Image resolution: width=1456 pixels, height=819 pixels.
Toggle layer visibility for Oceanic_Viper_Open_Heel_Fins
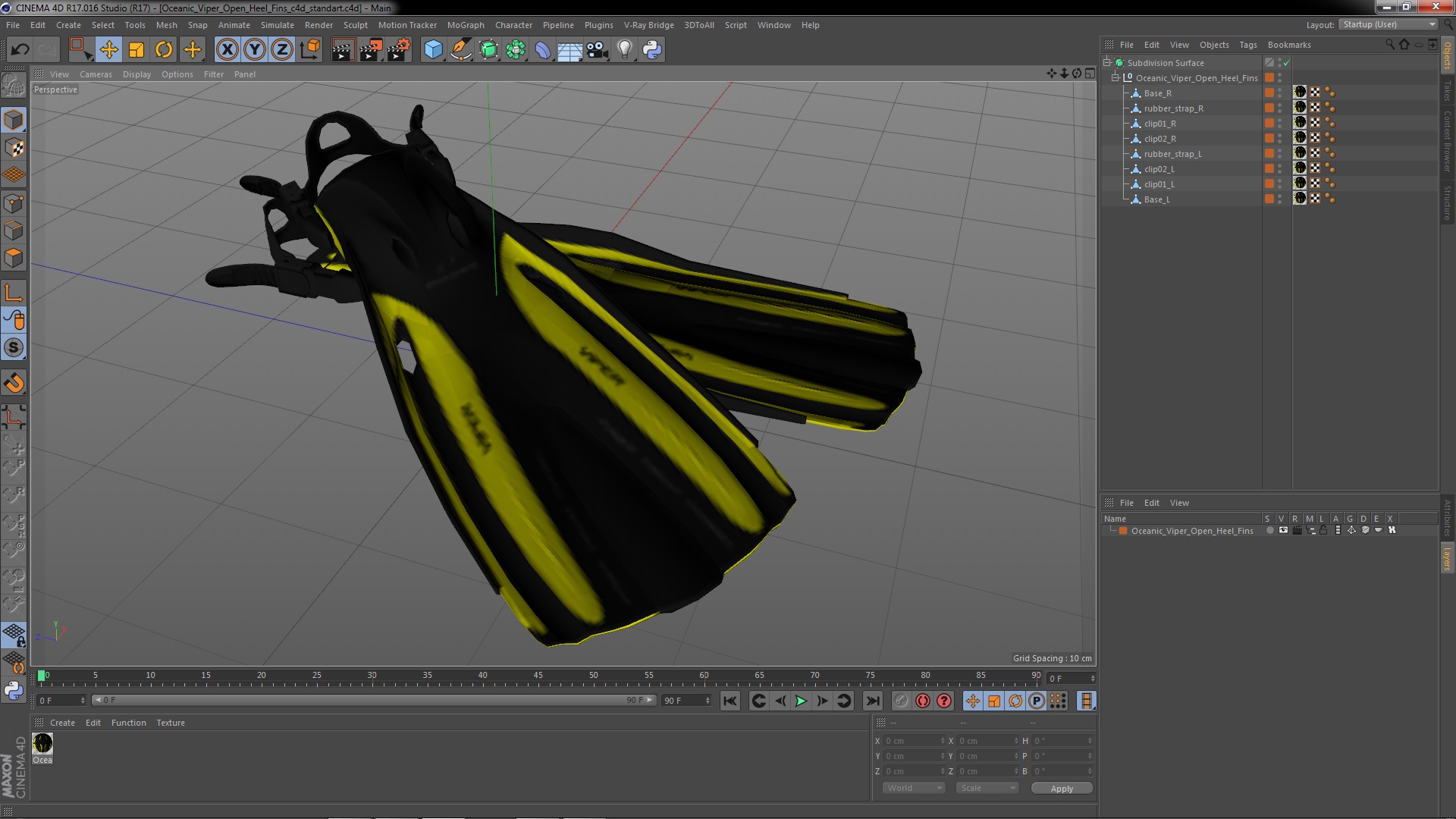[x=1283, y=531]
